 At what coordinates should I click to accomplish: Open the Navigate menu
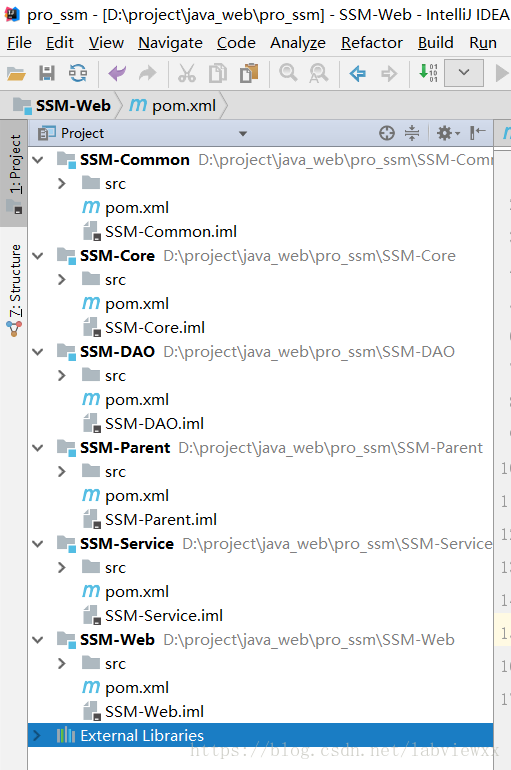point(170,43)
